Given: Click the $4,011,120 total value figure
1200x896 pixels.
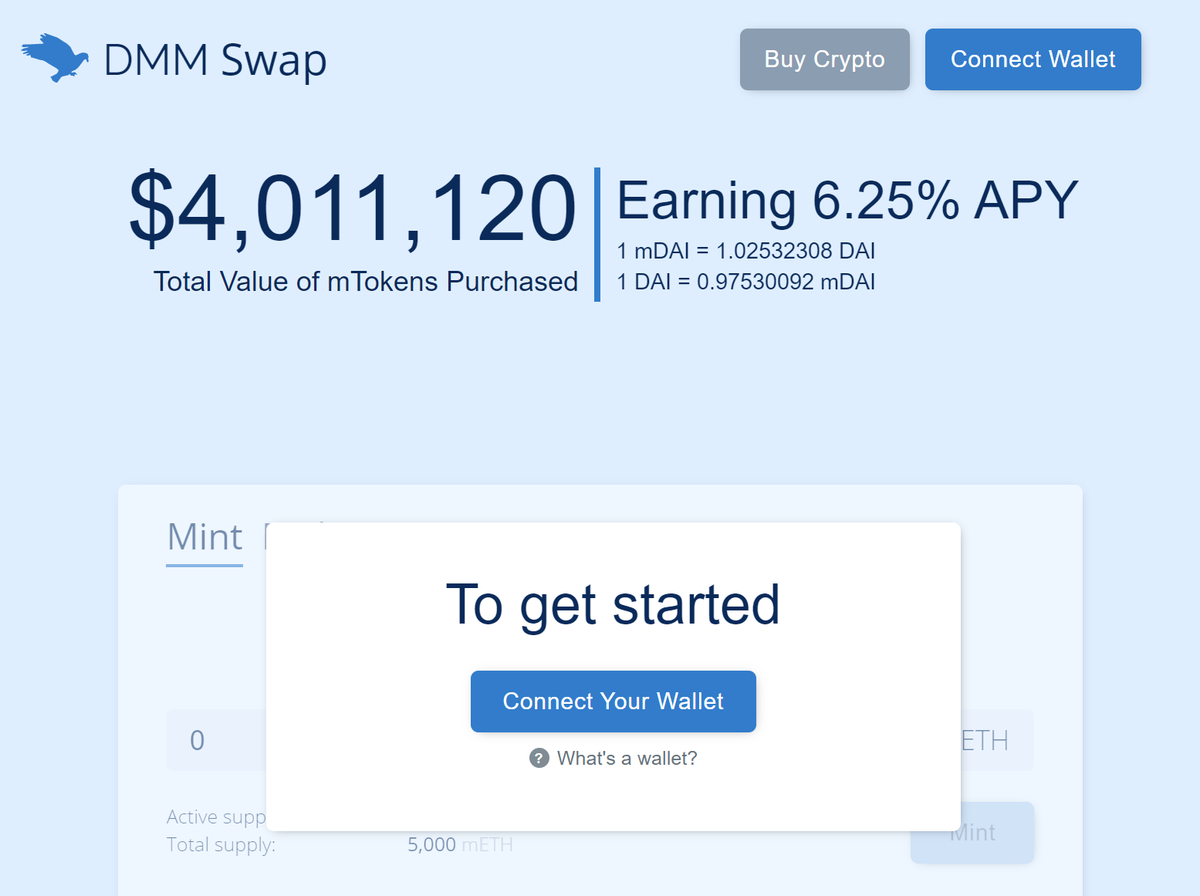Looking at the screenshot, I should tap(353, 210).
